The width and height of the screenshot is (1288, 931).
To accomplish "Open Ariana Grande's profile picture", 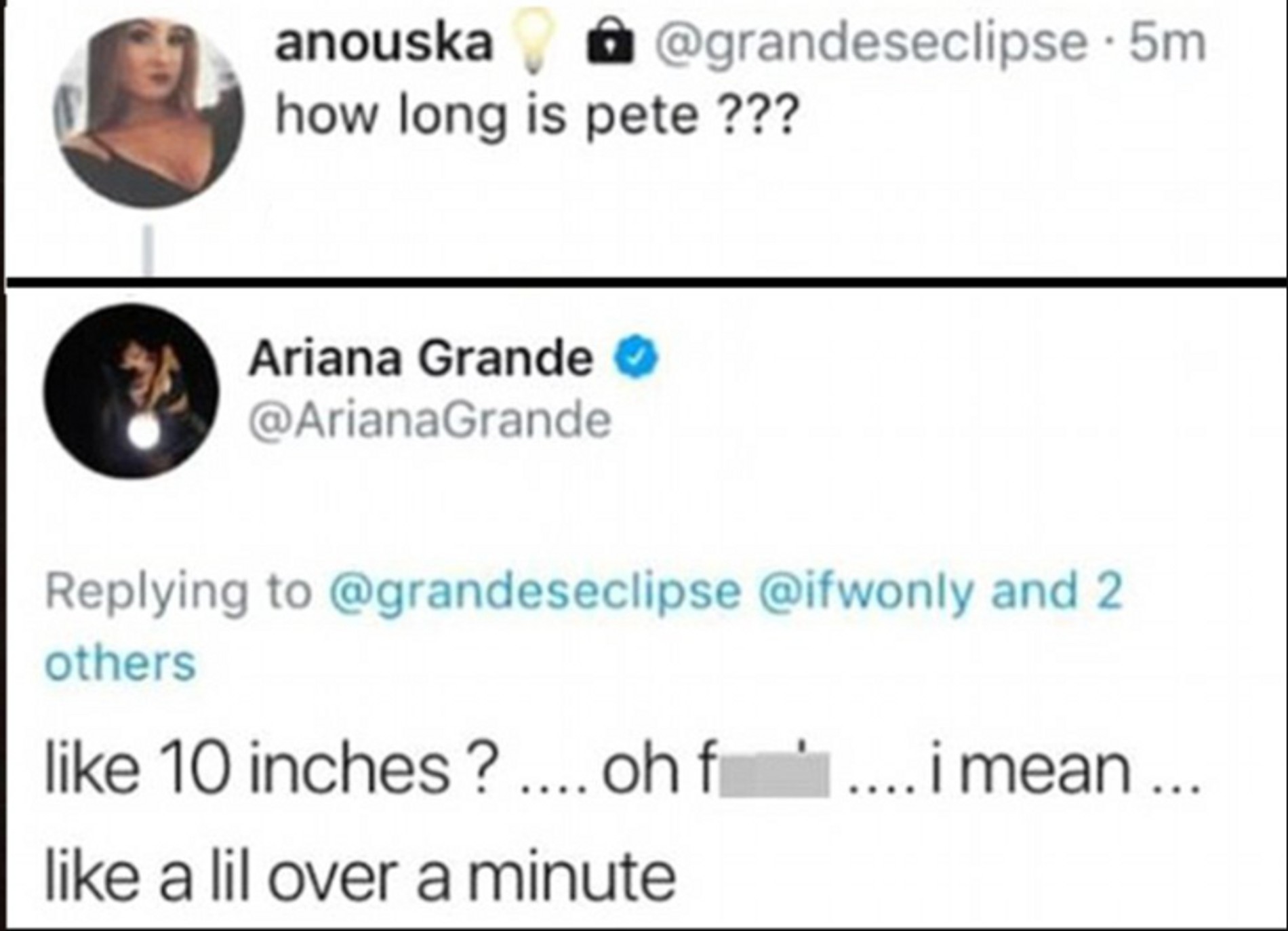I will [132, 391].
